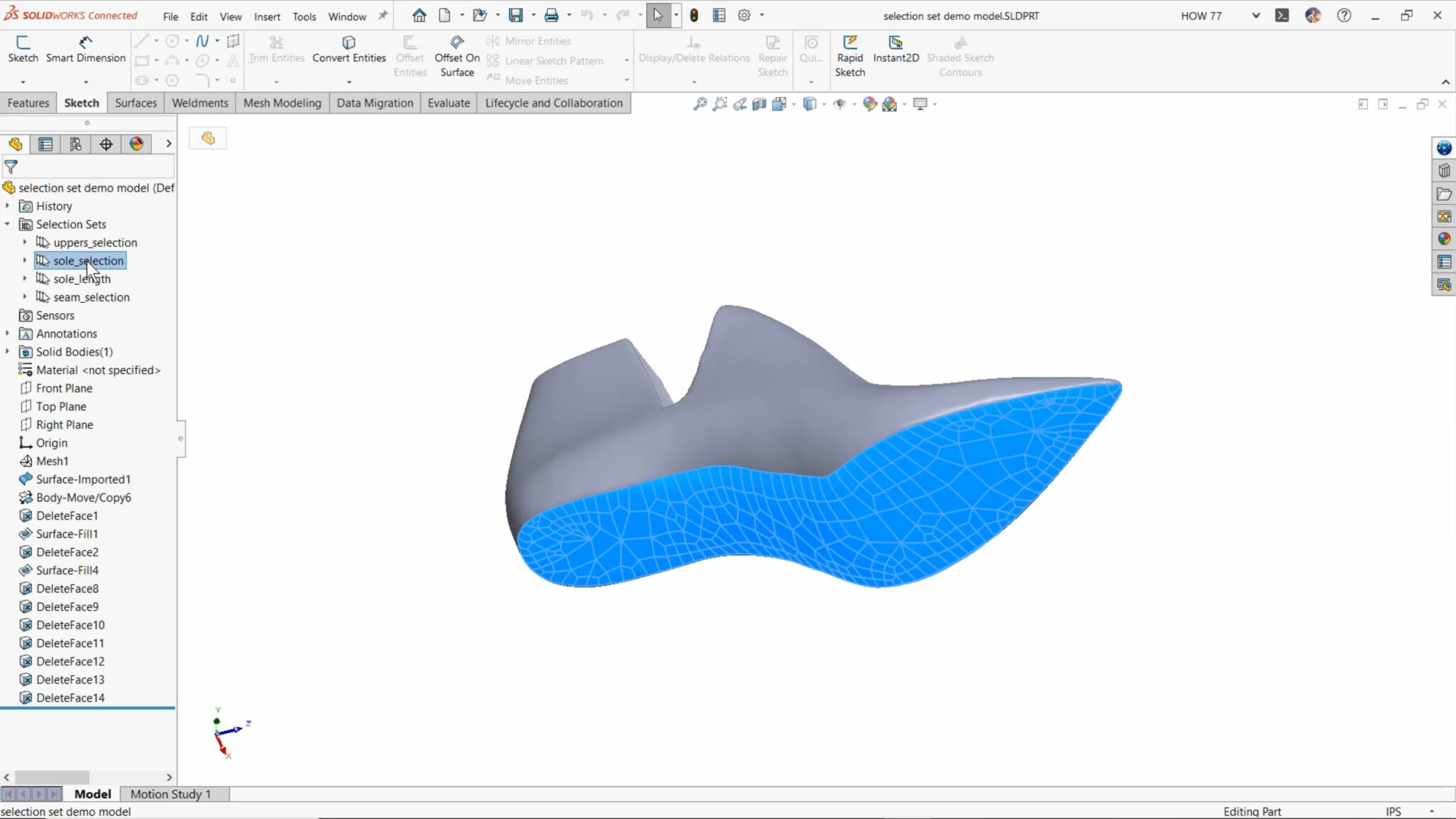This screenshot has height=819, width=1456.
Task: Toggle the traffic light selection filter
Action: coord(694,15)
